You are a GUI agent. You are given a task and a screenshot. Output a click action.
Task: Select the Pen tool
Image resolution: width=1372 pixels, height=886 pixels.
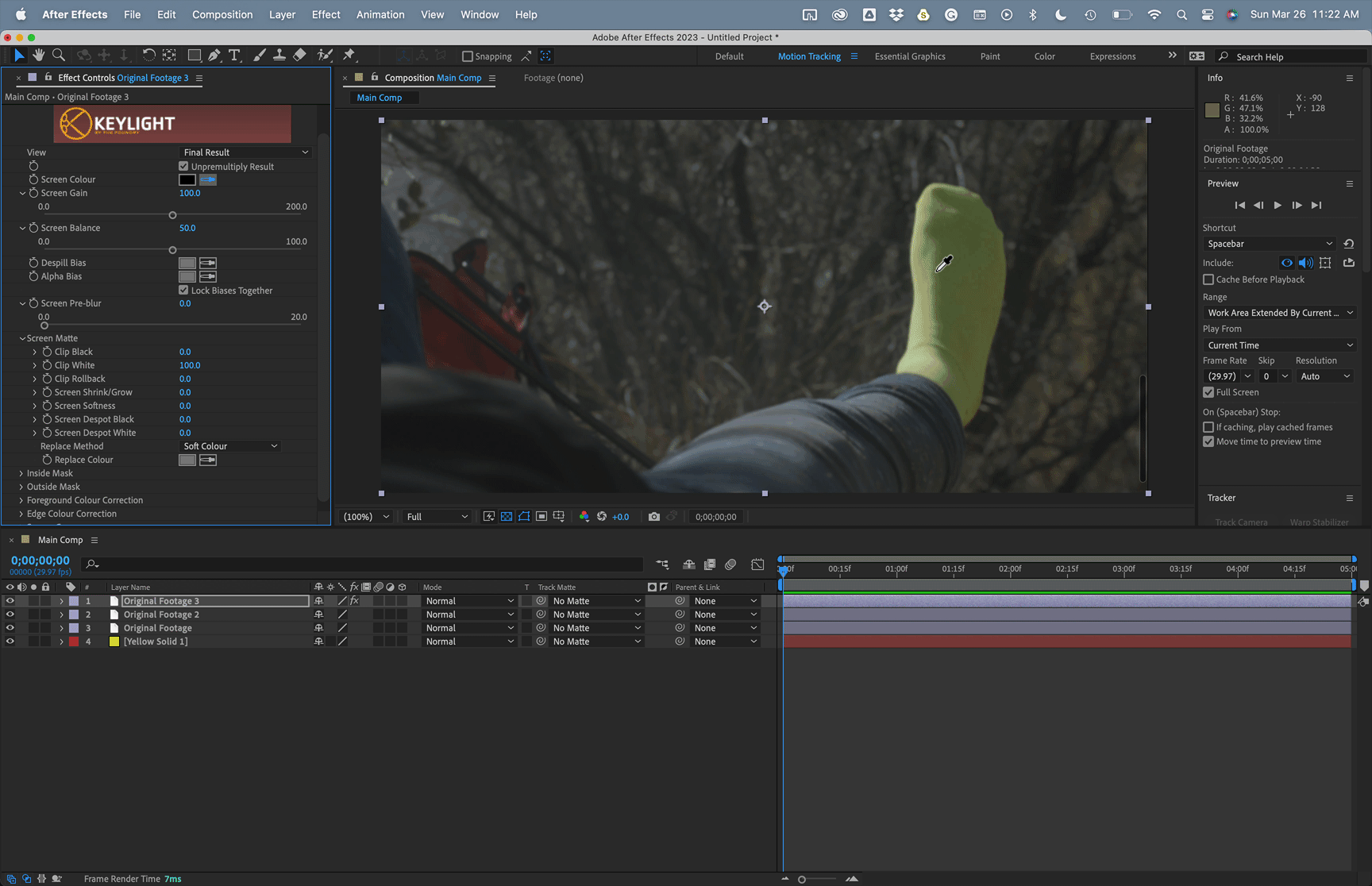pos(214,56)
